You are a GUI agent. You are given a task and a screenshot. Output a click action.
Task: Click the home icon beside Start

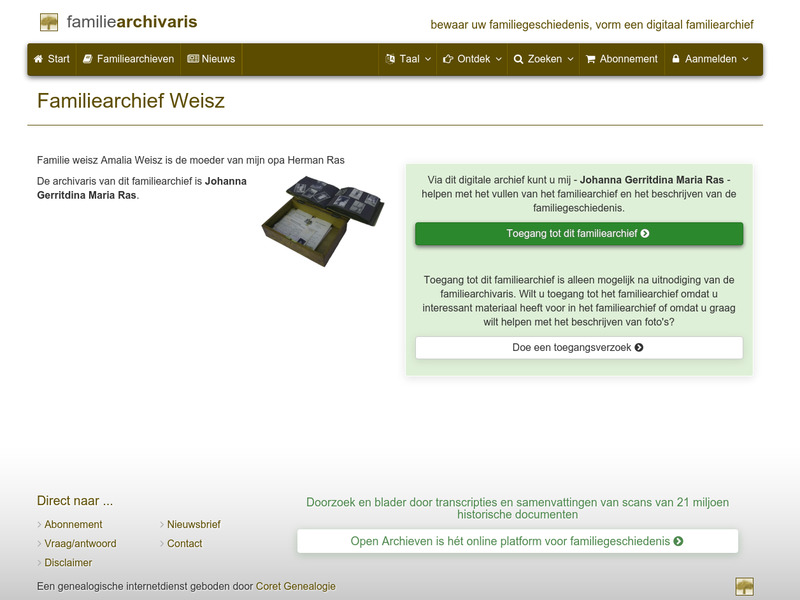(38, 59)
